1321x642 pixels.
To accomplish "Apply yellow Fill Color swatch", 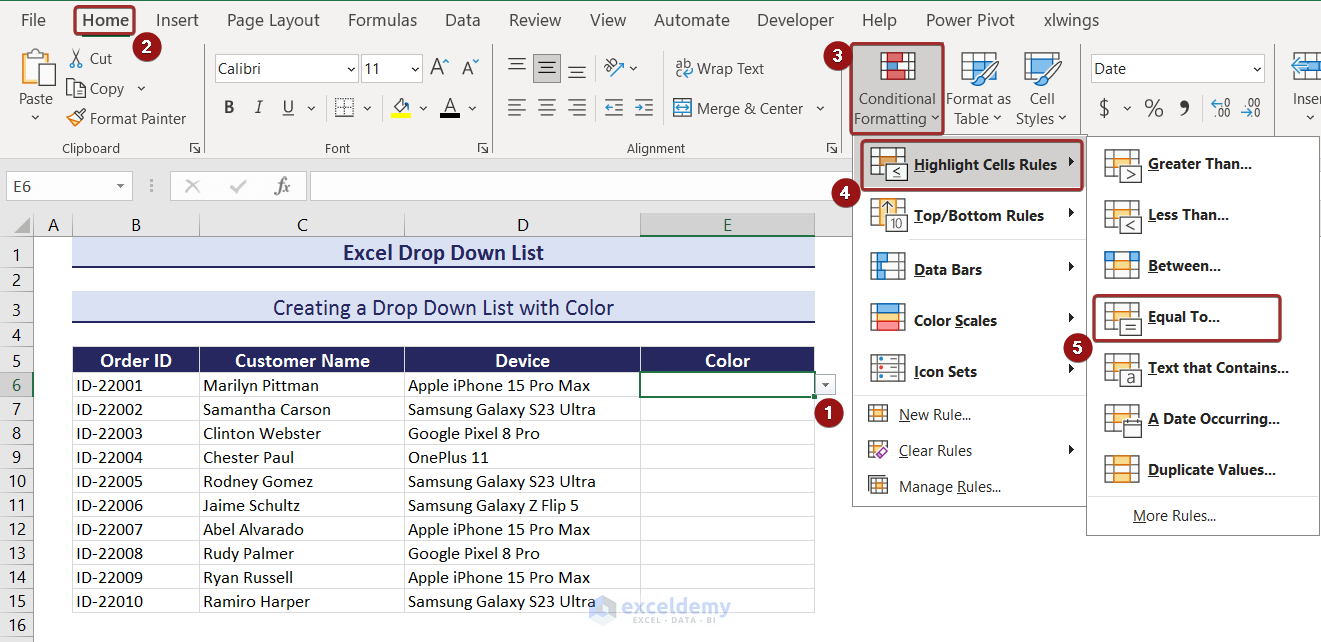I will click(x=401, y=108).
